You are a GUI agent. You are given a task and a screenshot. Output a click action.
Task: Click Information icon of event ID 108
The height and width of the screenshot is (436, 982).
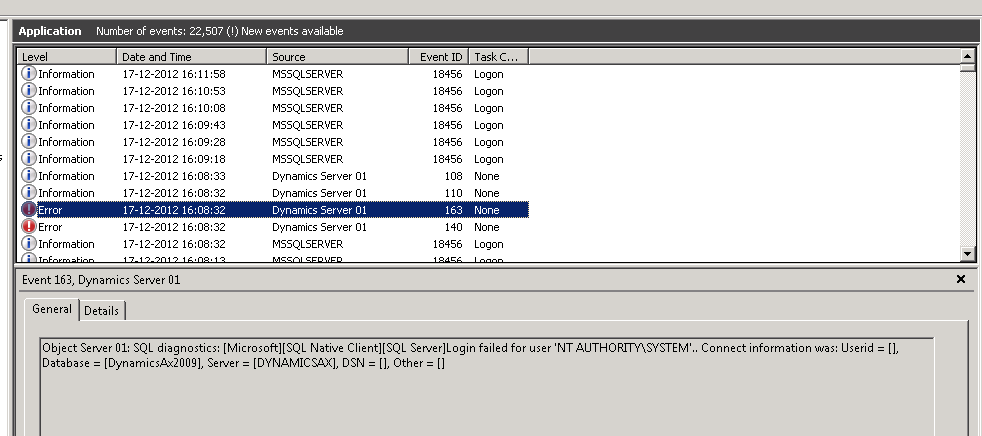tap(29, 175)
